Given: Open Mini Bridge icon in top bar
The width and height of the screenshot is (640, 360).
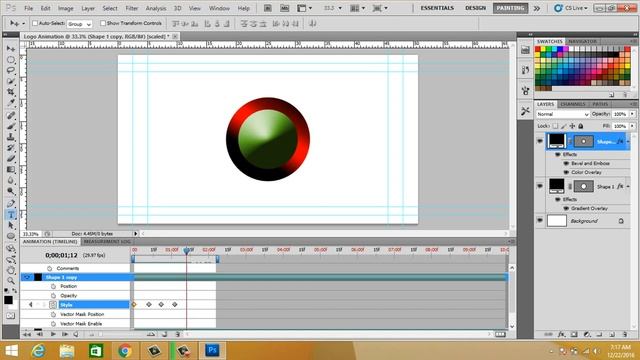Looking at the screenshot, I should [284, 8].
